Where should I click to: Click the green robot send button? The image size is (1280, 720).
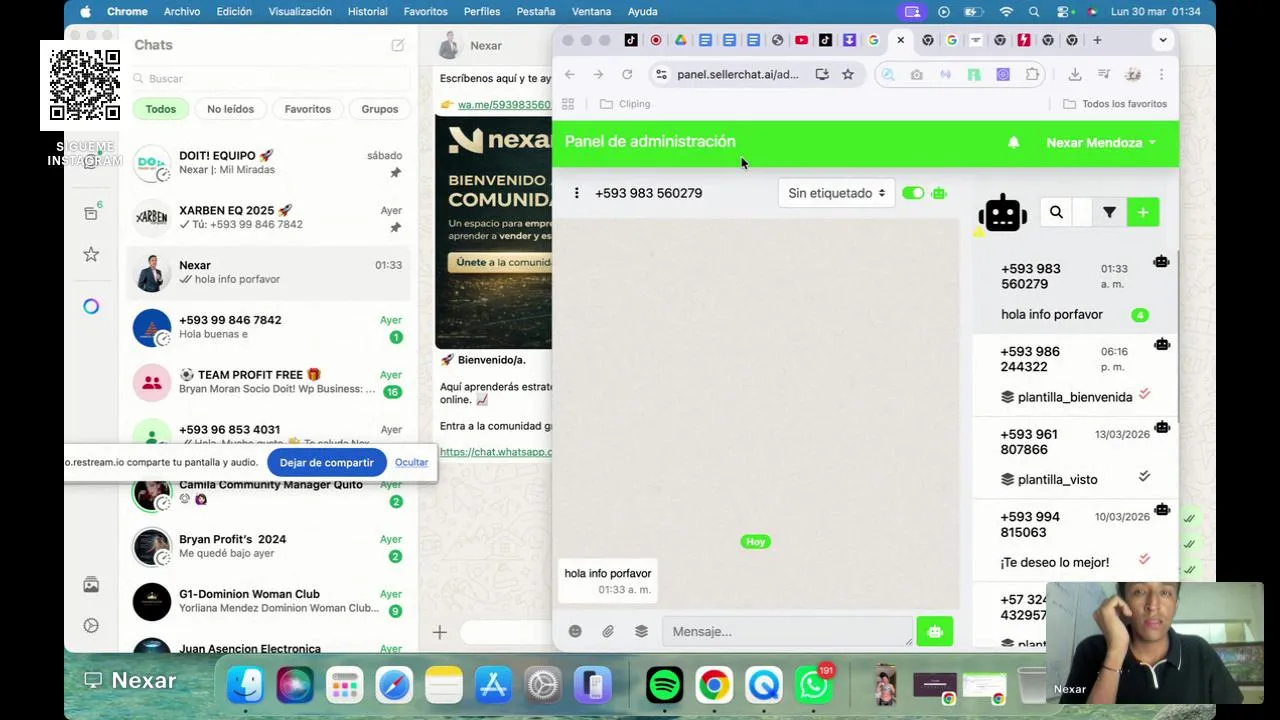pyautogui.click(x=935, y=631)
